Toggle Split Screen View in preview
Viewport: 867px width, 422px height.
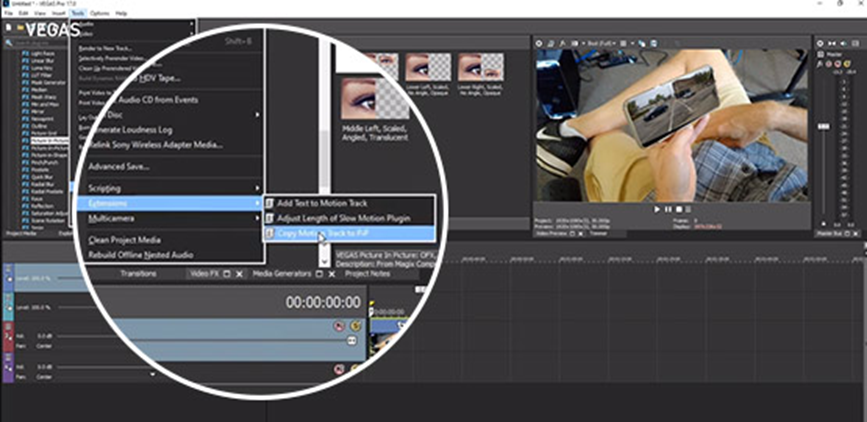(574, 43)
